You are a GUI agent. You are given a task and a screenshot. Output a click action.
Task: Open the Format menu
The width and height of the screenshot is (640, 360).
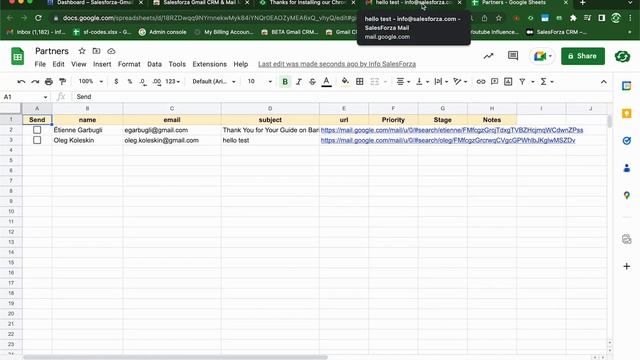(129, 64)
